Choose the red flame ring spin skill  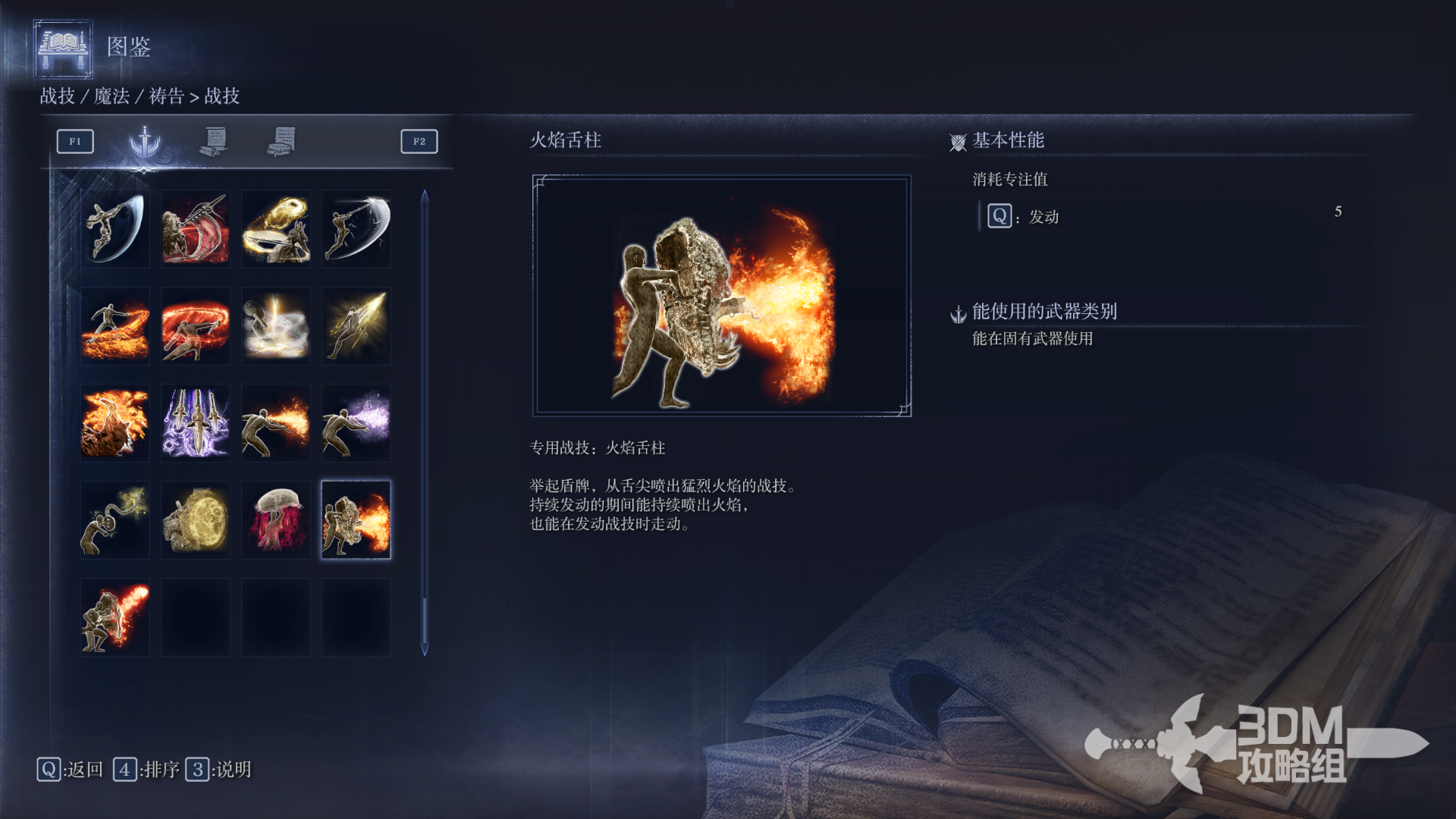[196, 325]
